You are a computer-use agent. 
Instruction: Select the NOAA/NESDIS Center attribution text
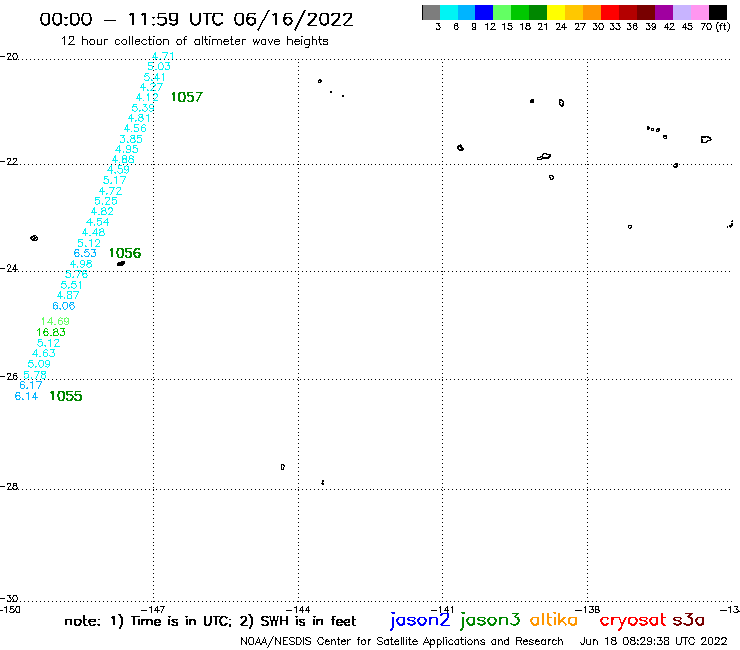tap(402, 641)
